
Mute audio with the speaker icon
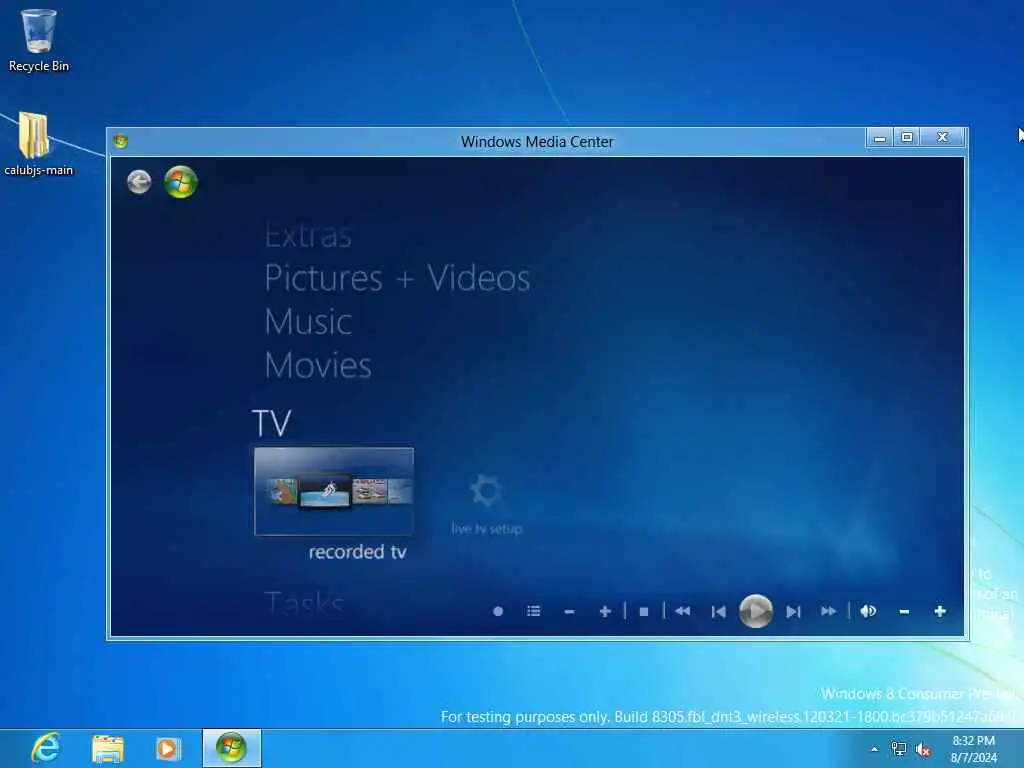(x=869, y=611)
